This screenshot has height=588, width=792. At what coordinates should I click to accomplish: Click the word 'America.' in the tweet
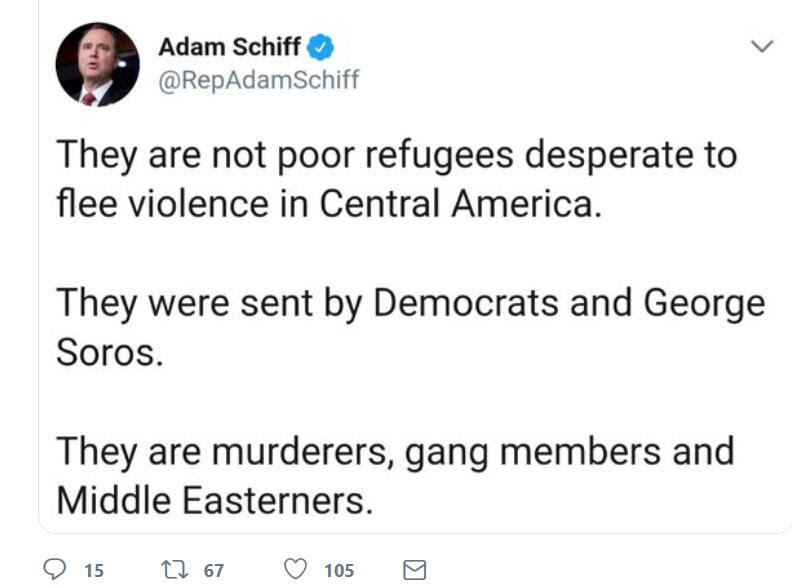click(x=526, y=204)
